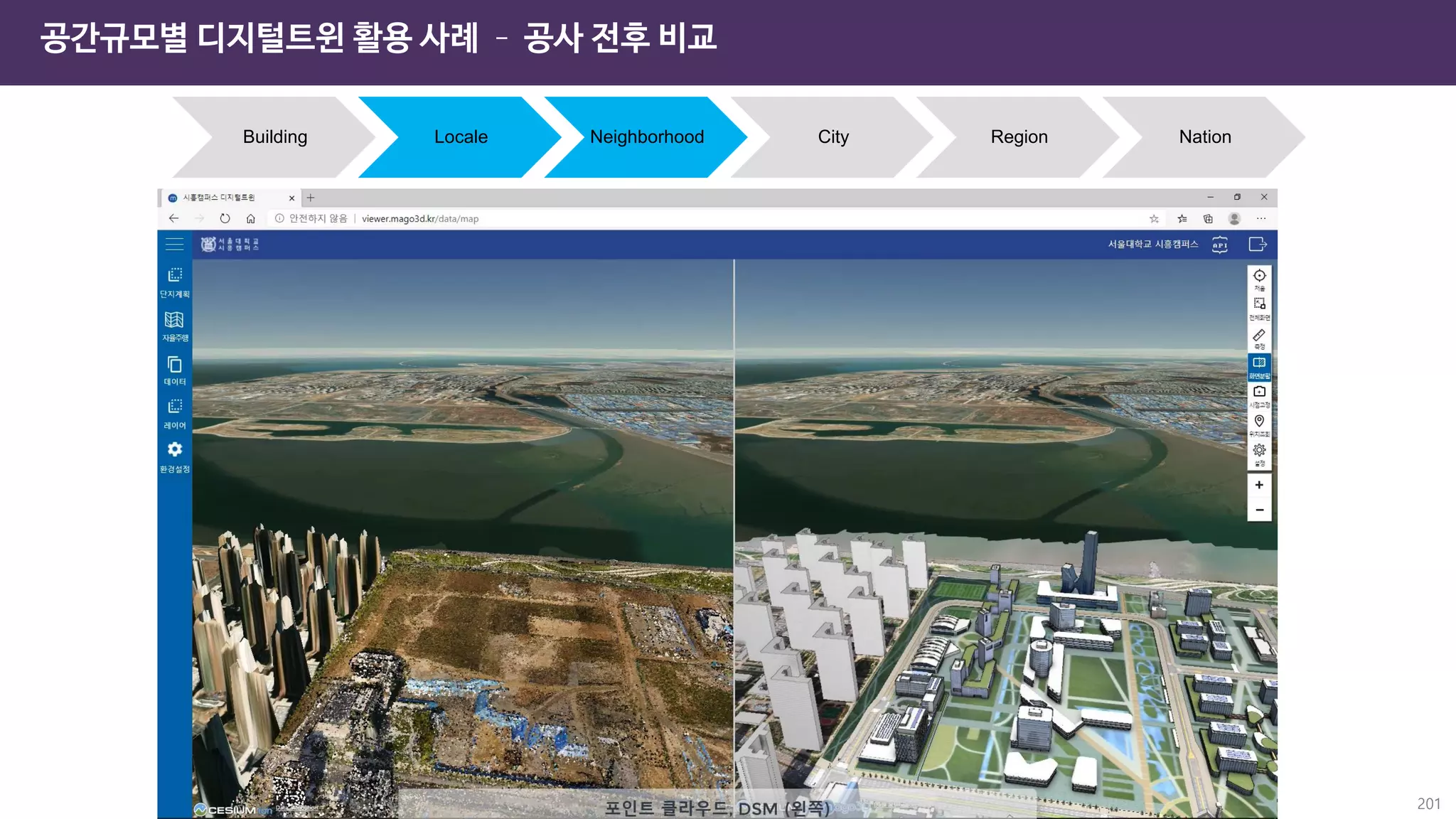
Task: Click the browser profile avatar
Action: tap(1235, 219)
